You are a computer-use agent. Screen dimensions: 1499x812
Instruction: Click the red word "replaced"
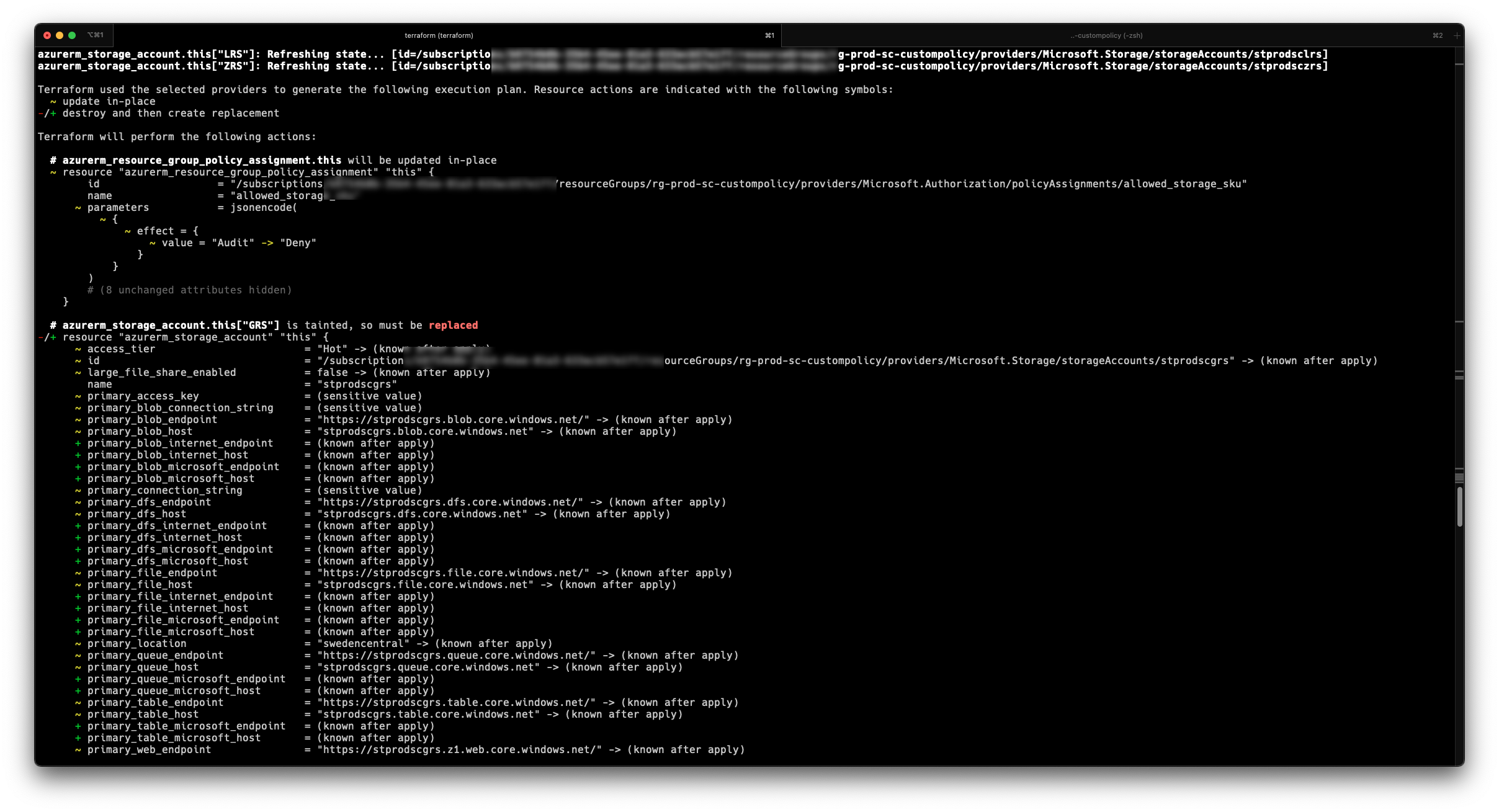click(453, 325)
